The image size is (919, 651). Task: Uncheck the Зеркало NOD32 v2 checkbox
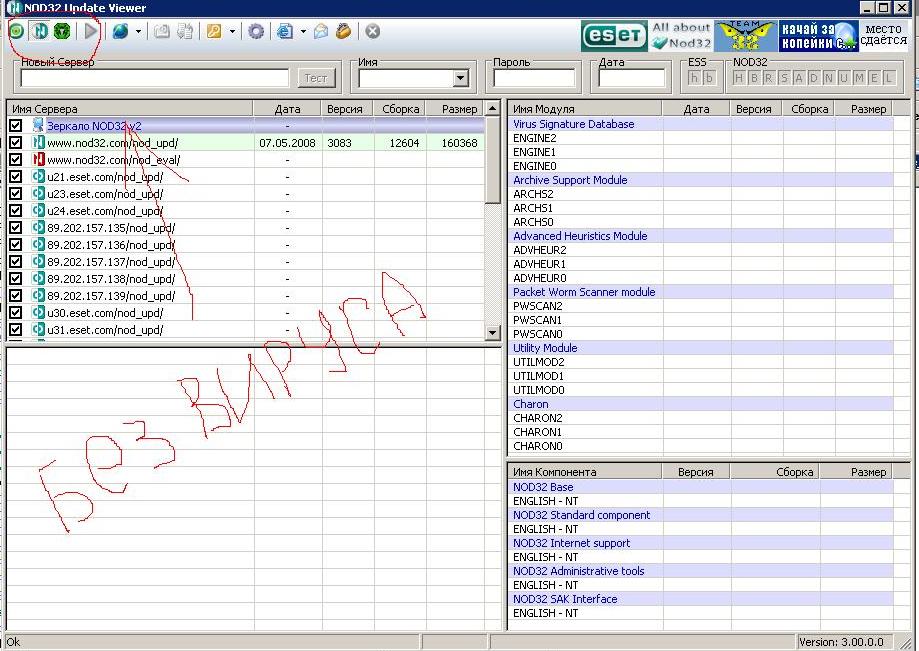(x=16, y=125)
